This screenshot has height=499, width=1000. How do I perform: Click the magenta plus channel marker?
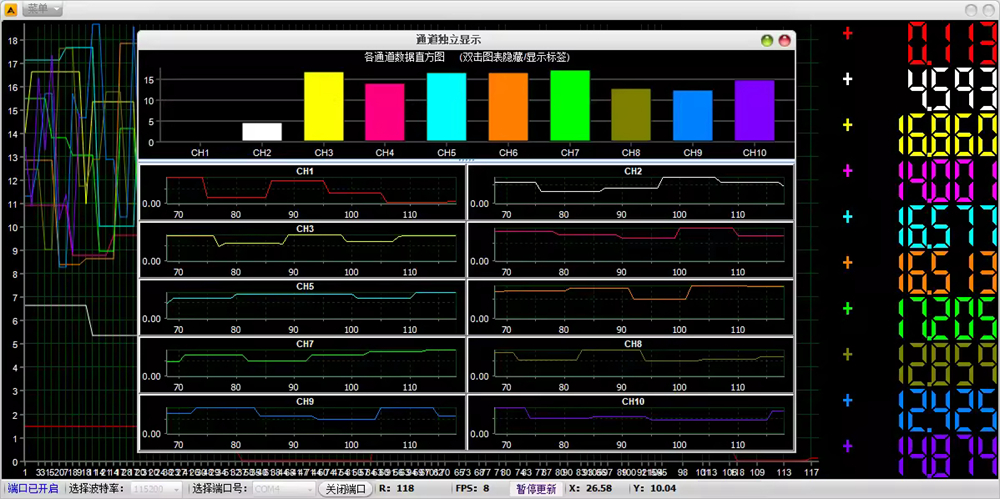coord(848,171)
